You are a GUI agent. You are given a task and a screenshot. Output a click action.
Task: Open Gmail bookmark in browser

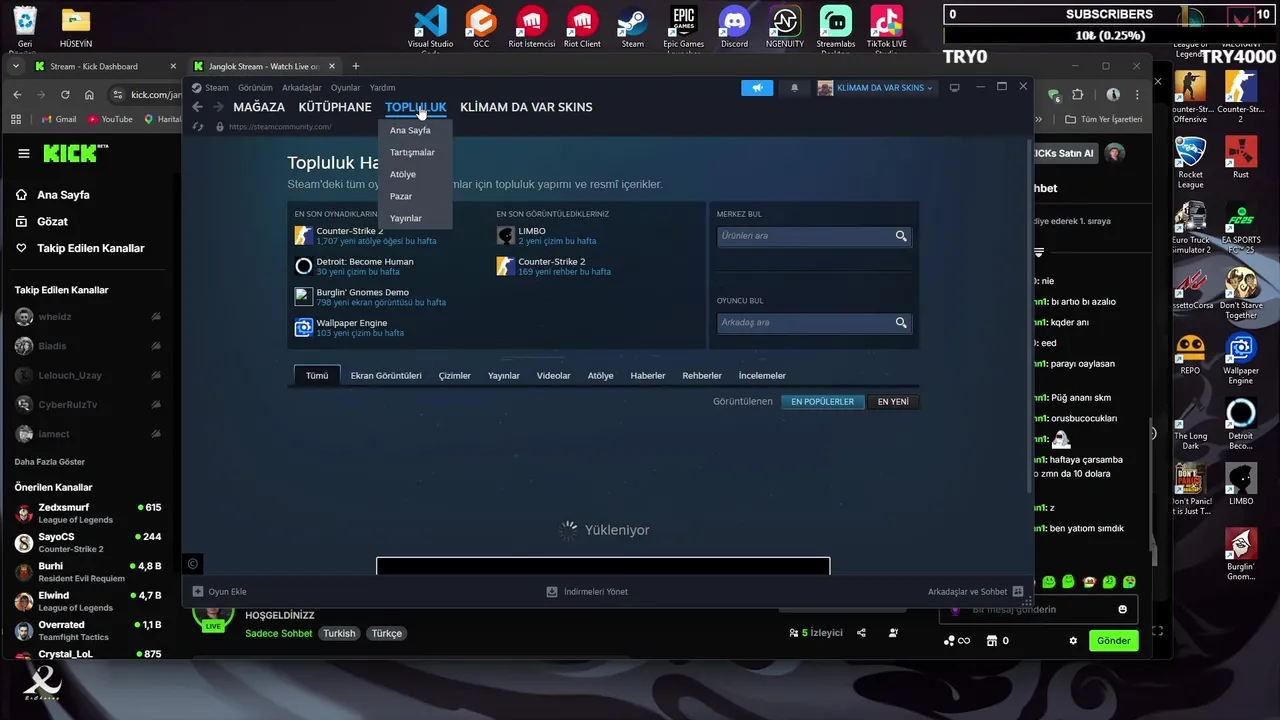click(x=59, y=119)
